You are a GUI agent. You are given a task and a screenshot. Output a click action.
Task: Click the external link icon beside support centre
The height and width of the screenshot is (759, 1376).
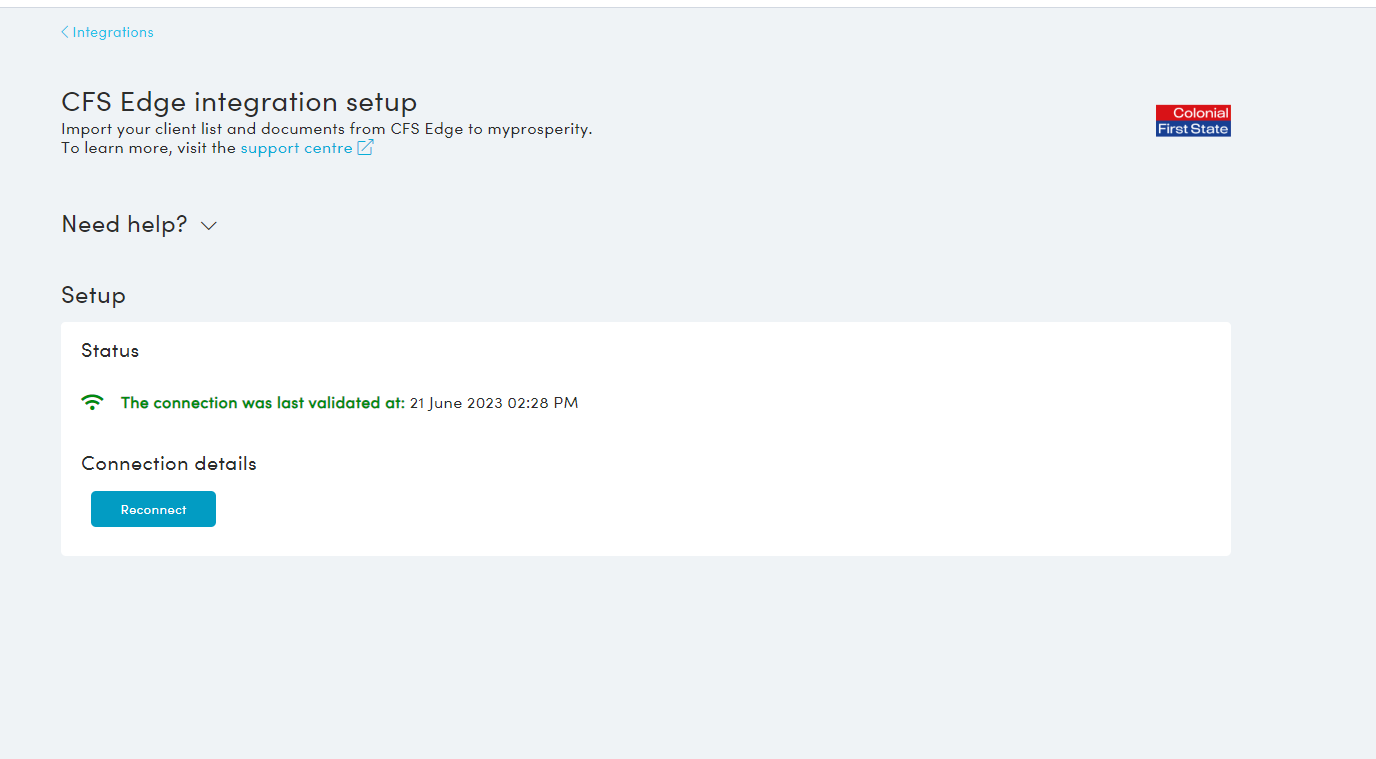pyautogui.click(x=366, y=148)
